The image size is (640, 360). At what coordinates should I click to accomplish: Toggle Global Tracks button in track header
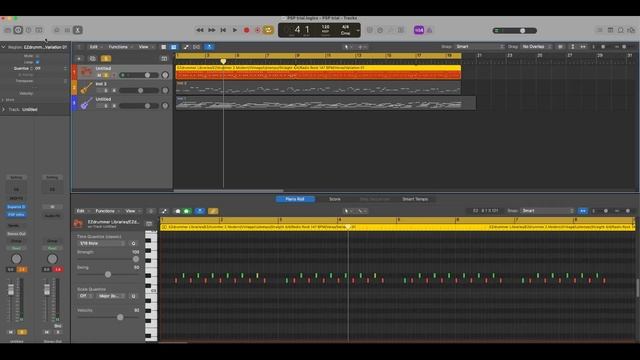tap(164, 58)
